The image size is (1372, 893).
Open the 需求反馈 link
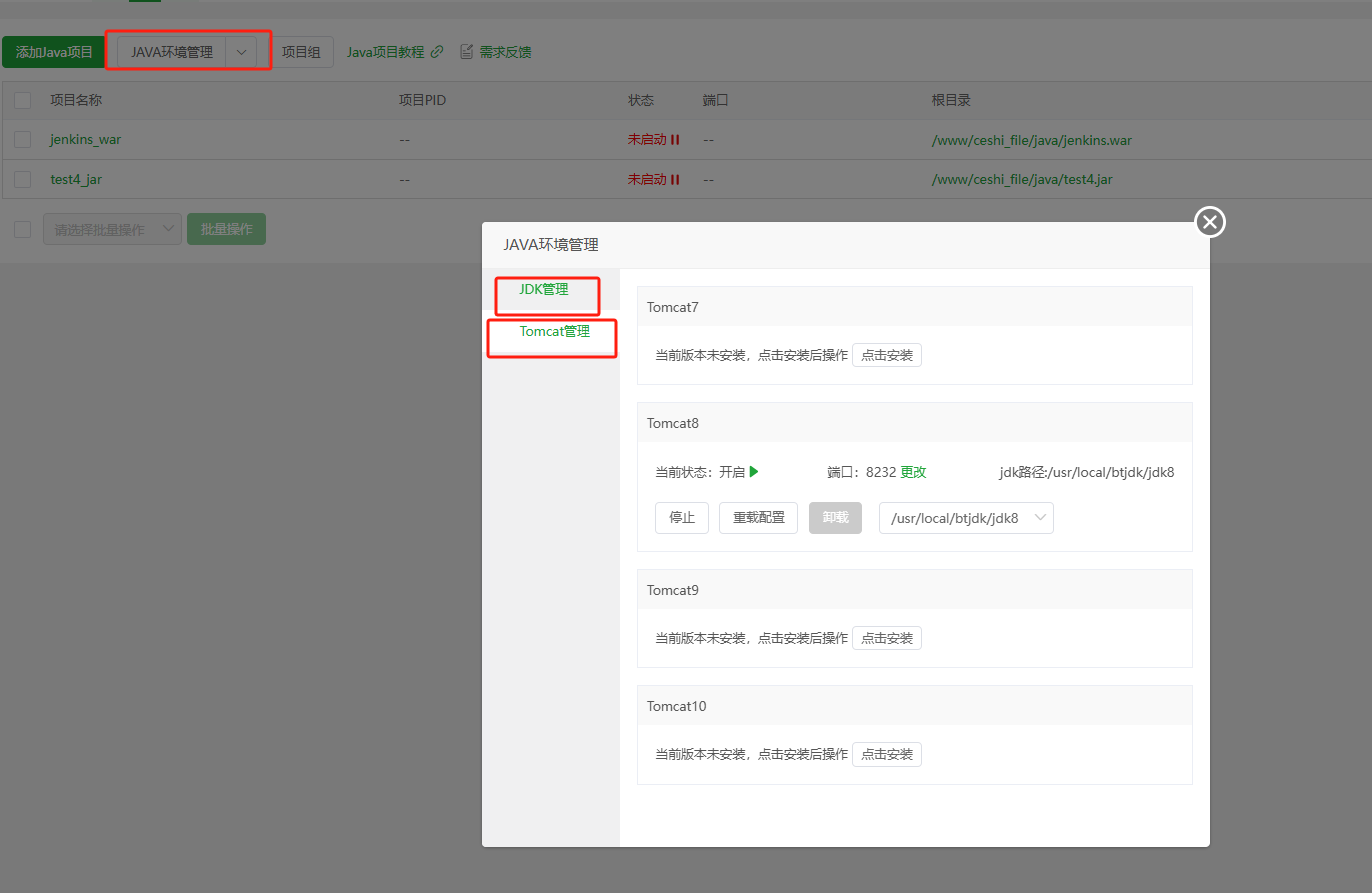[505, 52]
